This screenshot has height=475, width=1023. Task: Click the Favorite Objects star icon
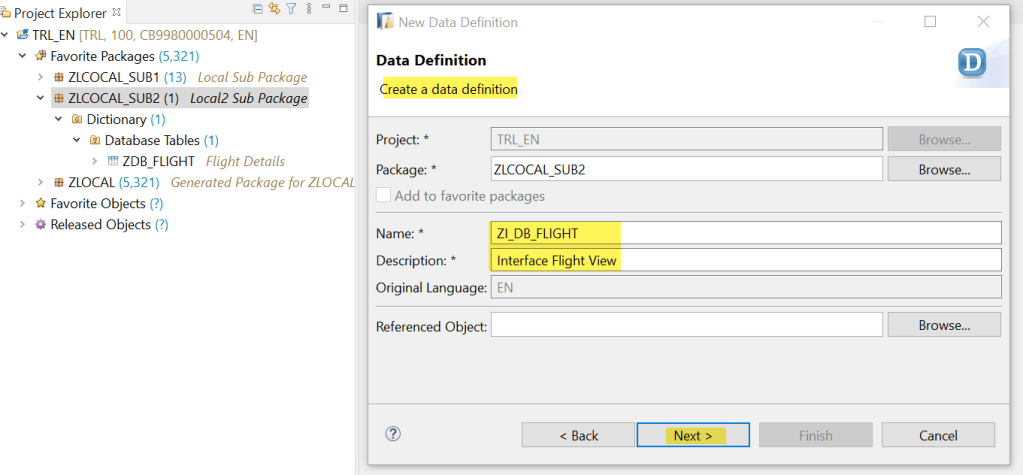coord(41,203)
